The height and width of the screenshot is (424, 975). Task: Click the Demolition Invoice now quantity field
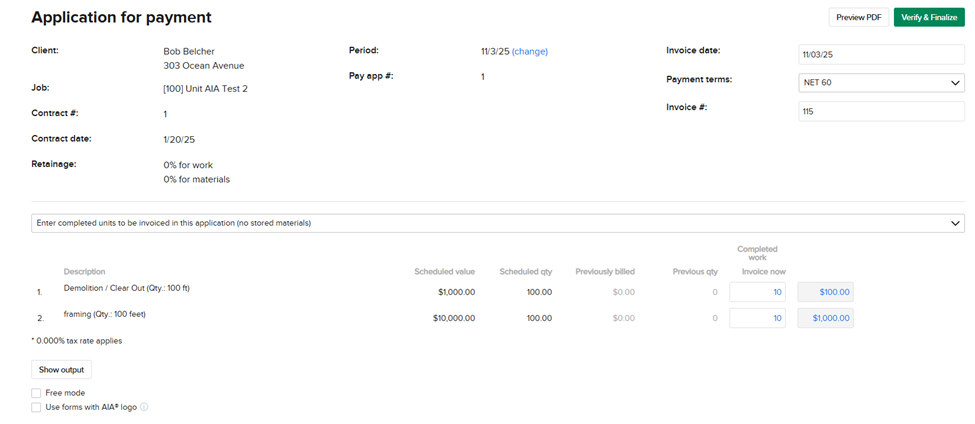757,292
